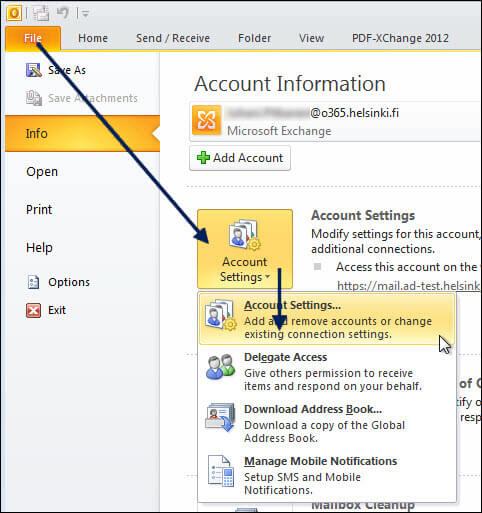Open the PDF-XChange 2012 tab
The height and width of the screenshot is (513, 482).
(x=400, y=38)
